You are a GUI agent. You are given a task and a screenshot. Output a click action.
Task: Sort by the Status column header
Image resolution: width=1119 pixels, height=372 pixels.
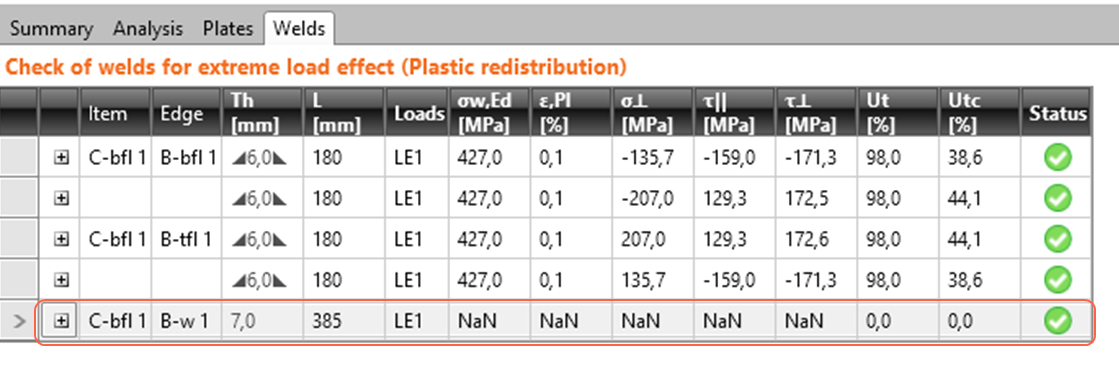click(1058, 113)
